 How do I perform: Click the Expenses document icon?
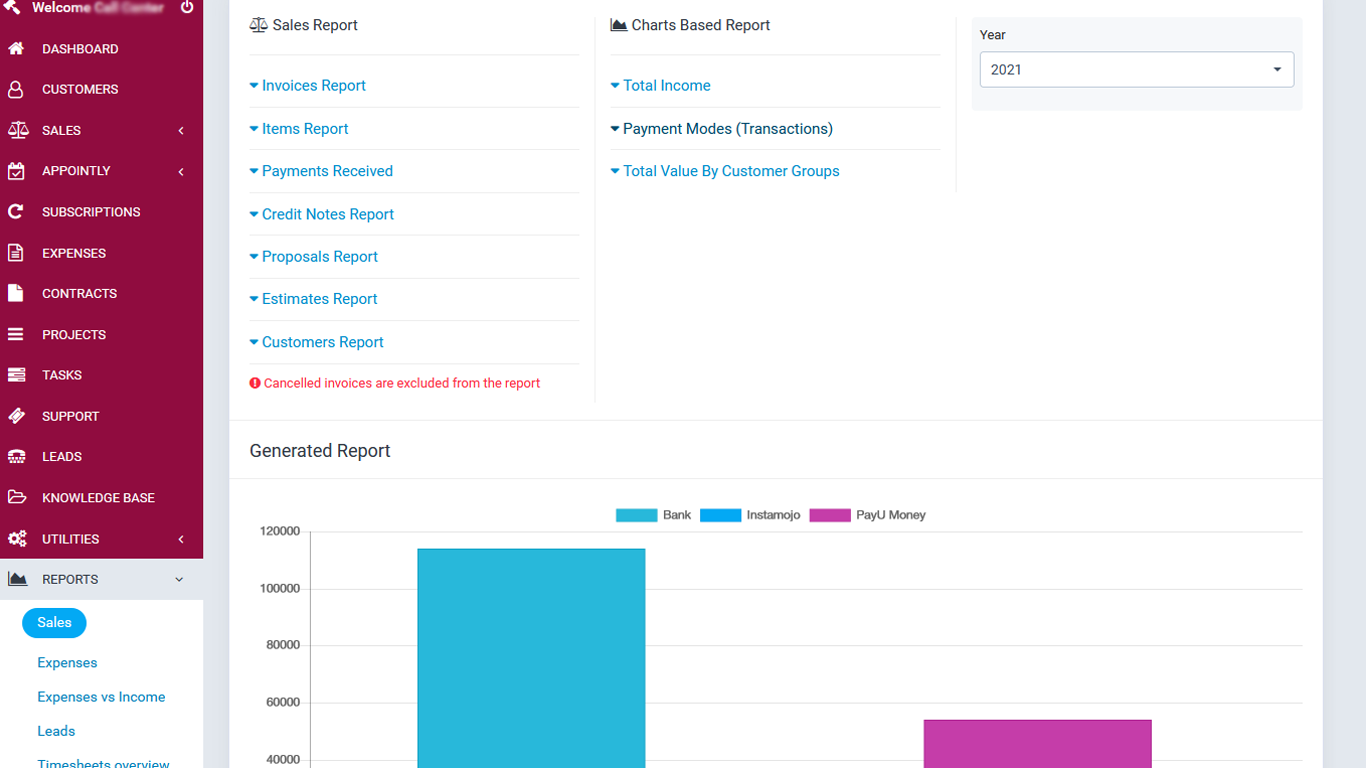[16, 253]
